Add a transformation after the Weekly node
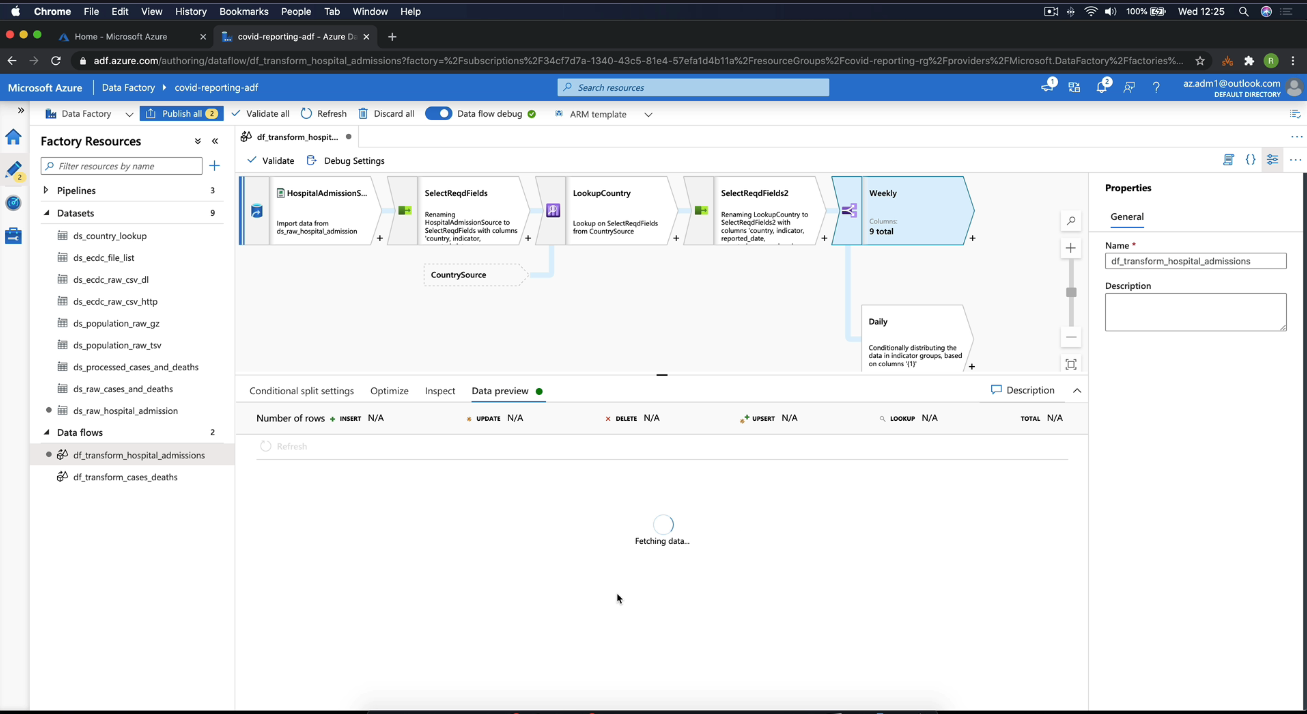Image resolution: width=1307 pixels, height=714 pixels. [x=972, y=238]
